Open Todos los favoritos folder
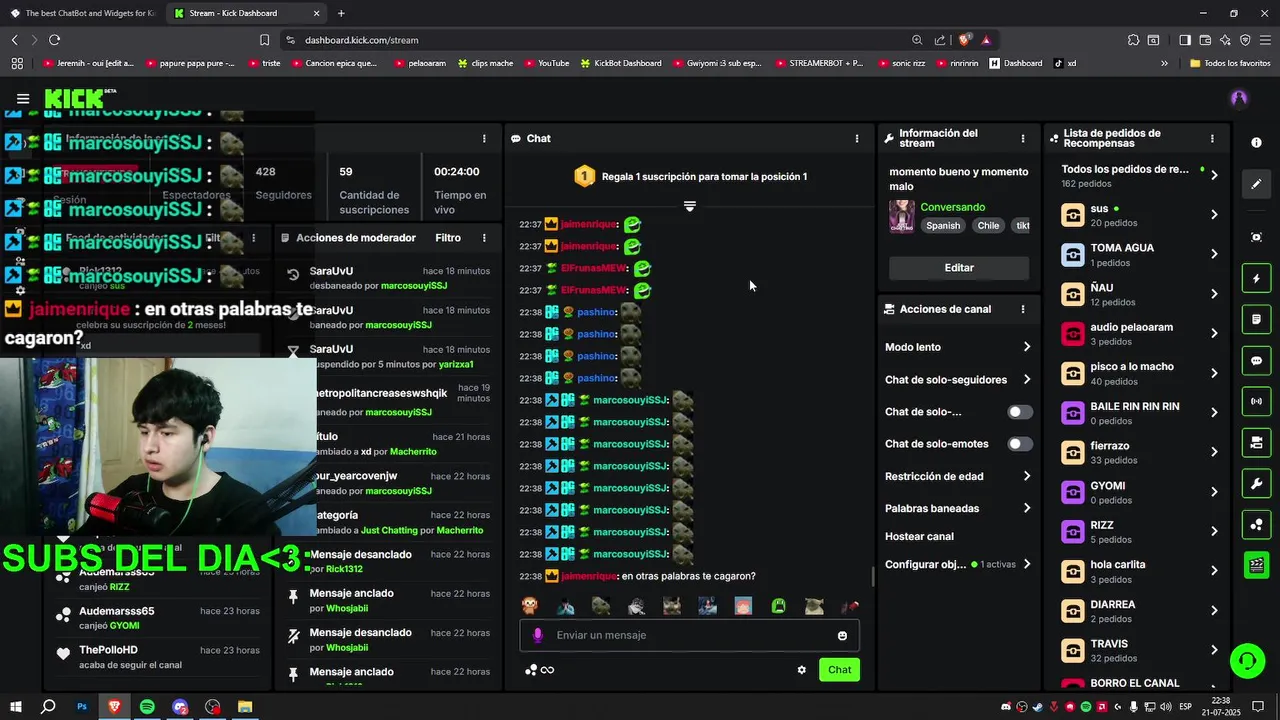Screen dimensions: 1280x720 tap(1230, 63)
